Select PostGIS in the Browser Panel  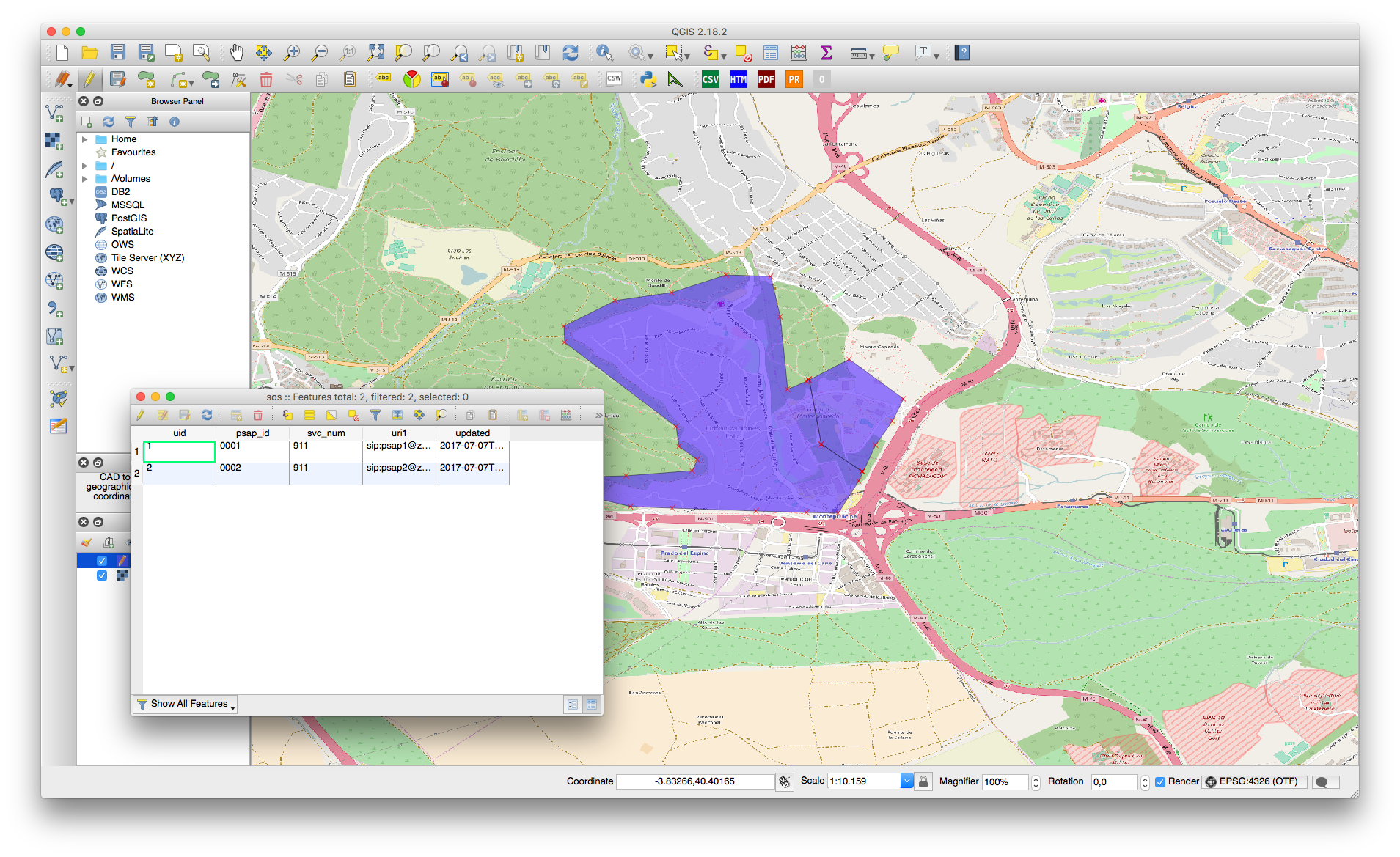point(129,218)
